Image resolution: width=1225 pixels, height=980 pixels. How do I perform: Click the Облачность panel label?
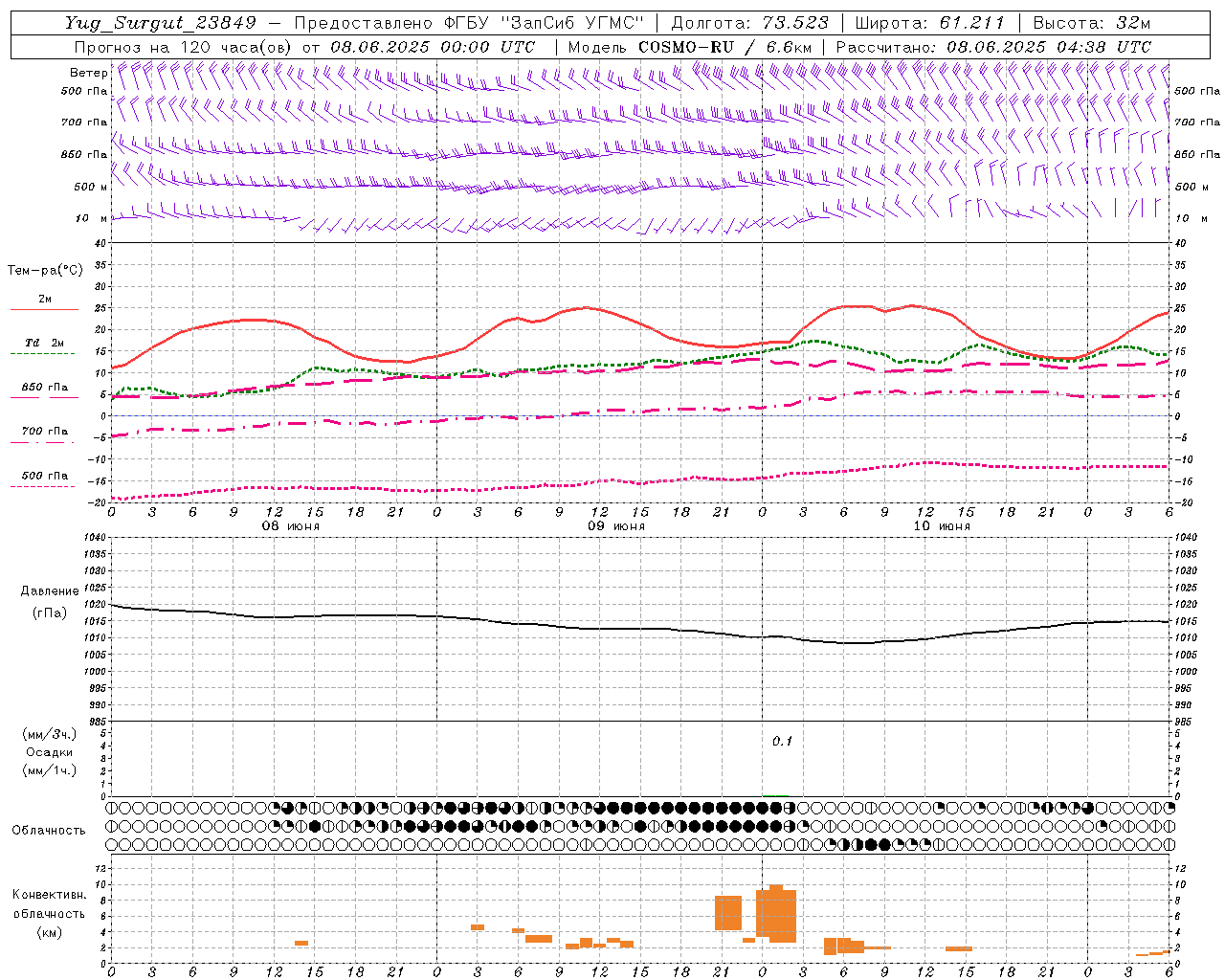point(48,830)
